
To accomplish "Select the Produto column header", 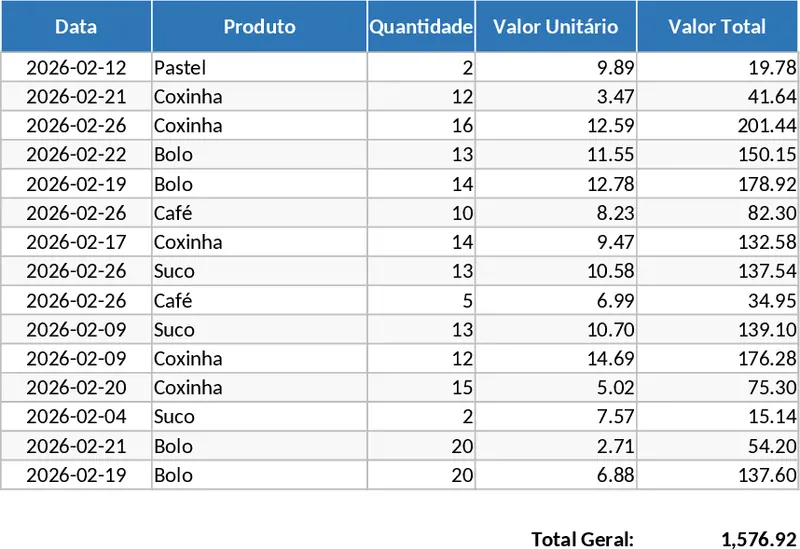I will point(259,27).
